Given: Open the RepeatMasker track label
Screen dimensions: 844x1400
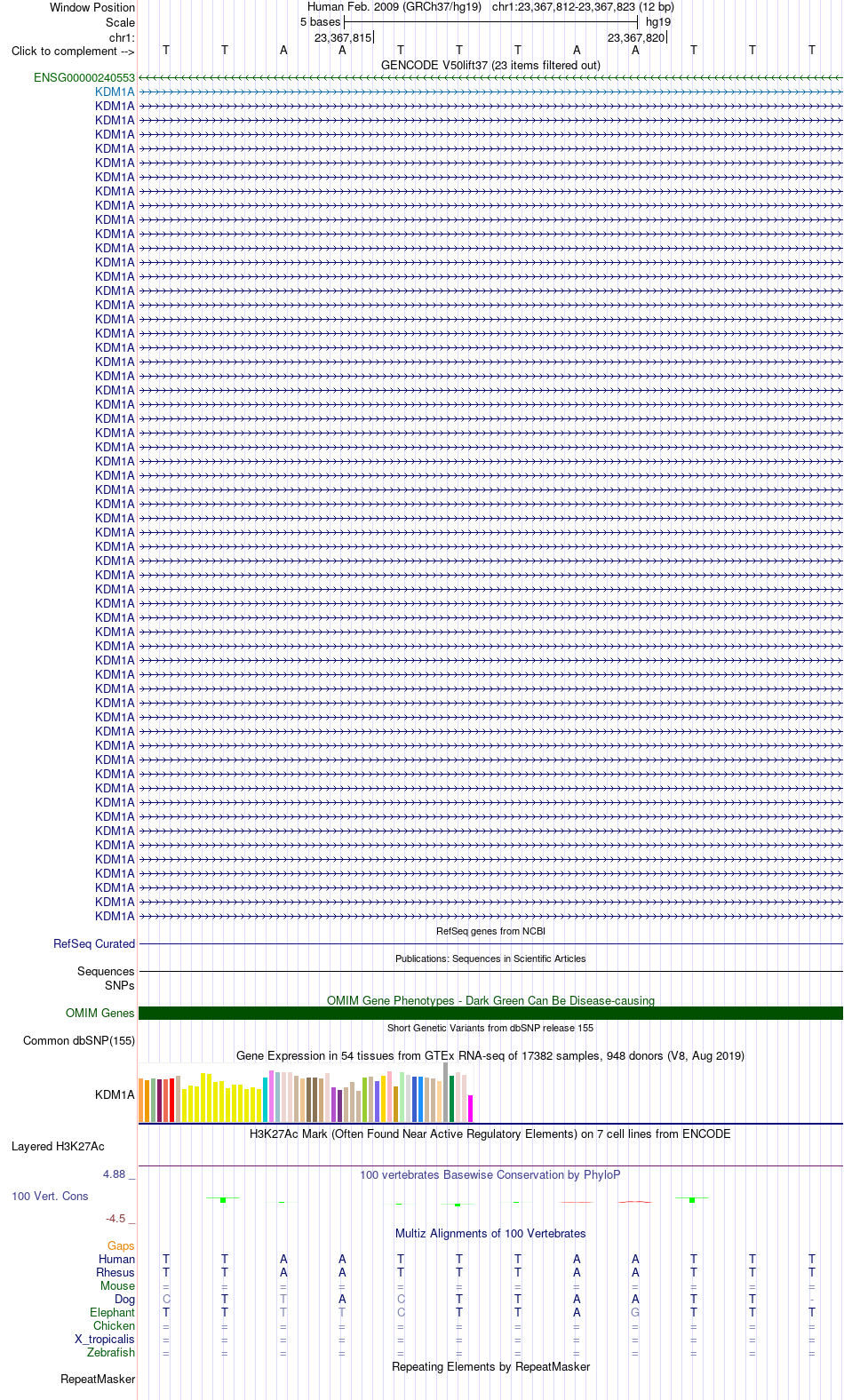Looking at the screenshot, I should coord(98,1380).
